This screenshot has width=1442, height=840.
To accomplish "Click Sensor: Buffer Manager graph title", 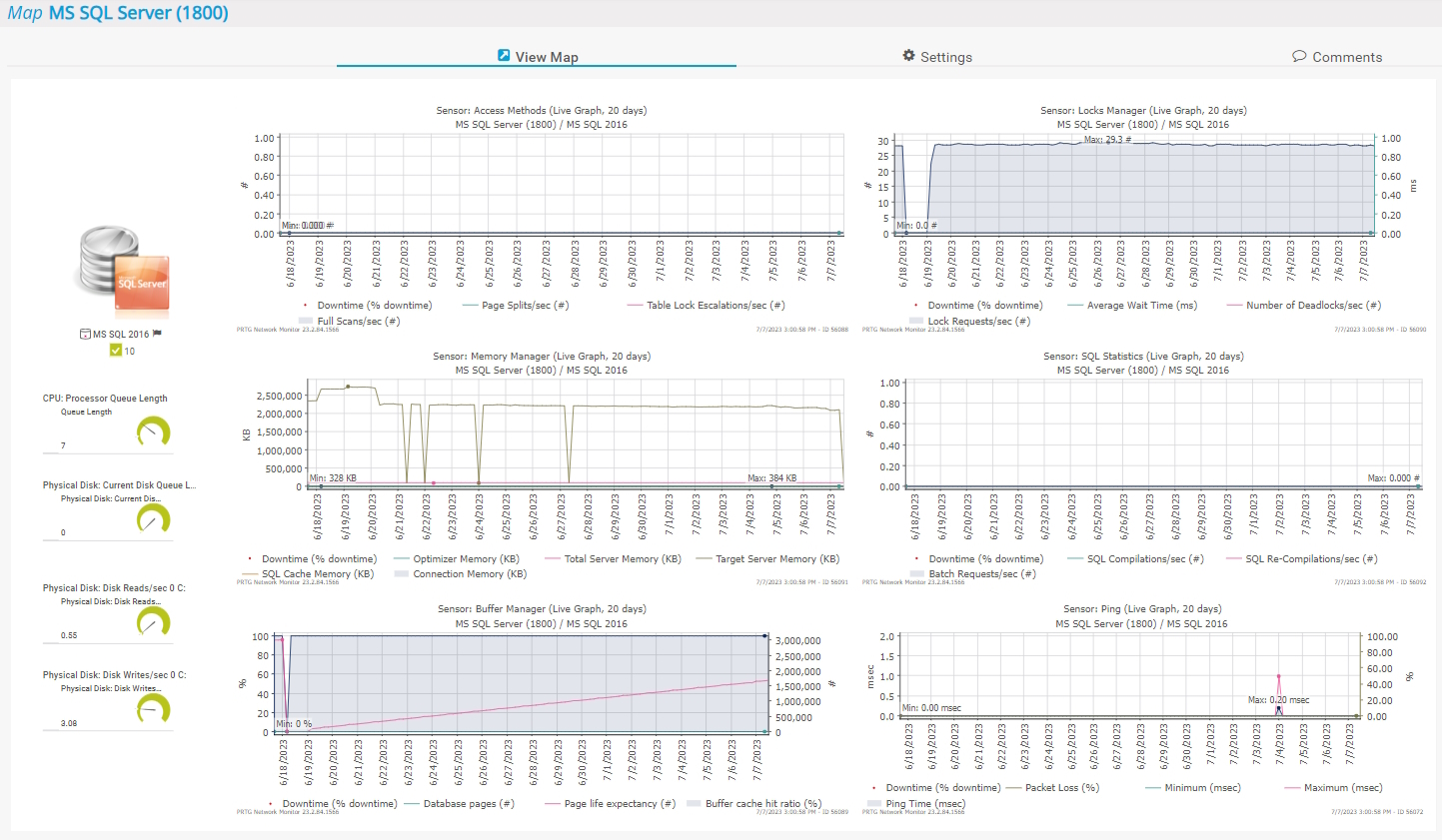I will pyautogui.click(x=542, y=609).
